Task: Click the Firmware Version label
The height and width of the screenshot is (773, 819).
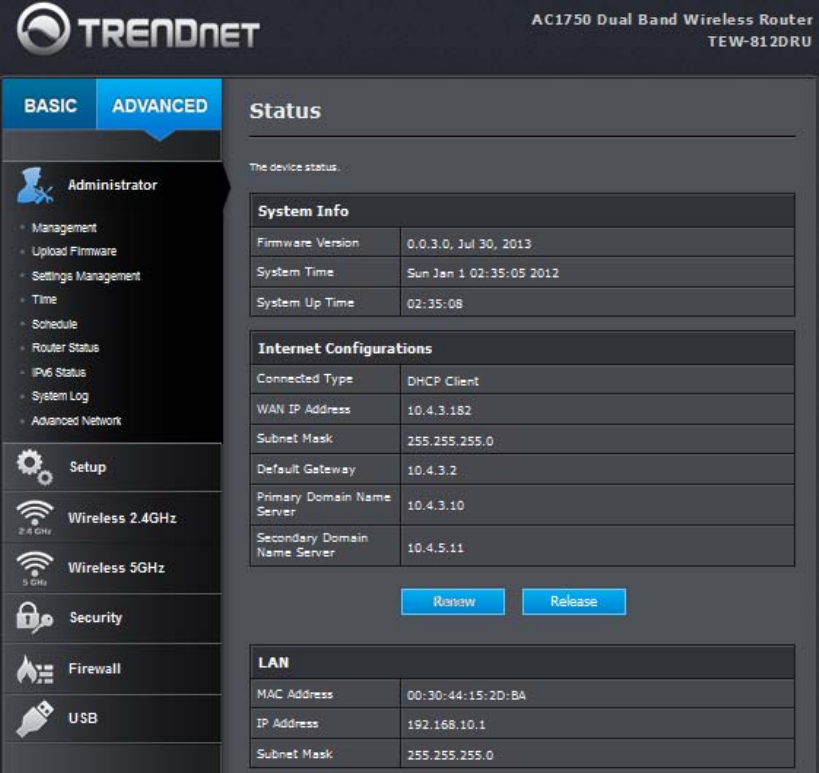Action: [308, 243]
